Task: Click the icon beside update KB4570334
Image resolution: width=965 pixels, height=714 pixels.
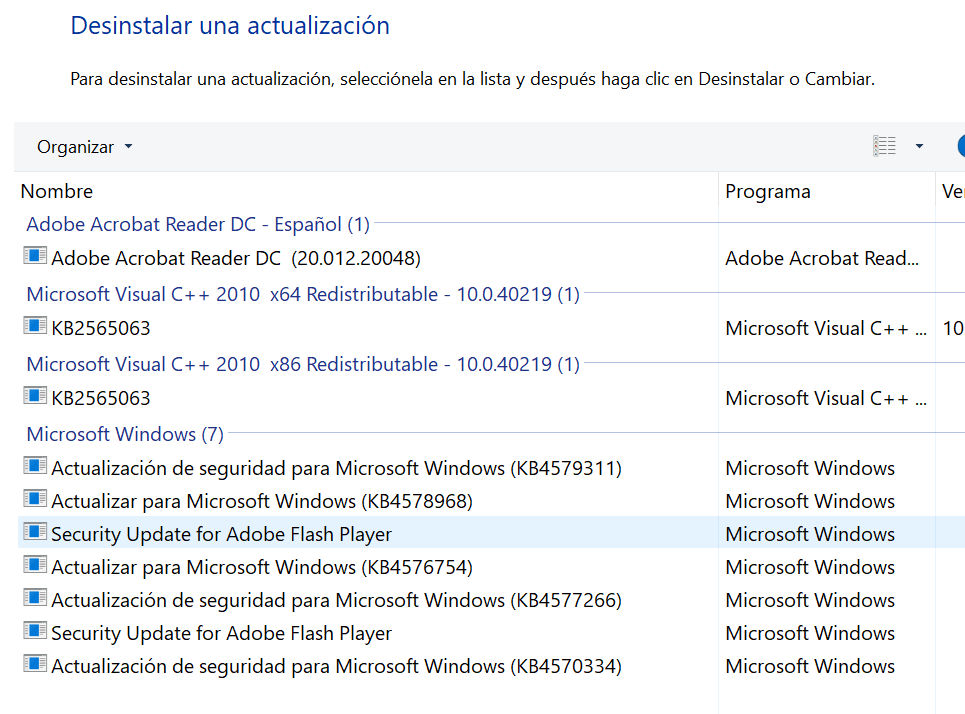Action: pyautogui.click(x=34, y=664)
